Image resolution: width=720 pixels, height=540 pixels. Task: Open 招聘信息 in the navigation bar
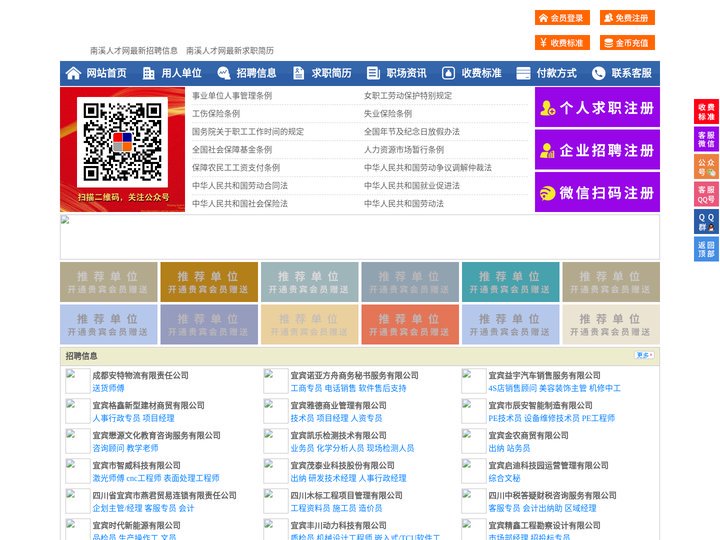coord(256,73)
